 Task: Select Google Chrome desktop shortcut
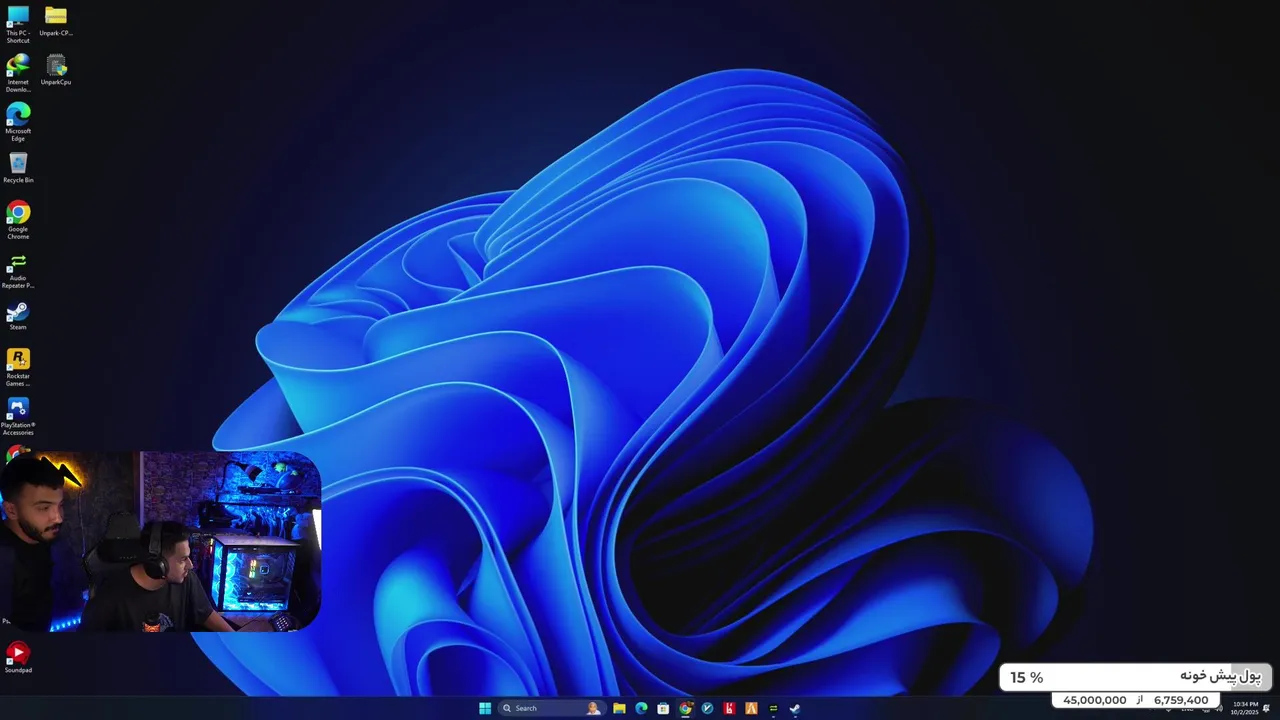pos(18,220)
